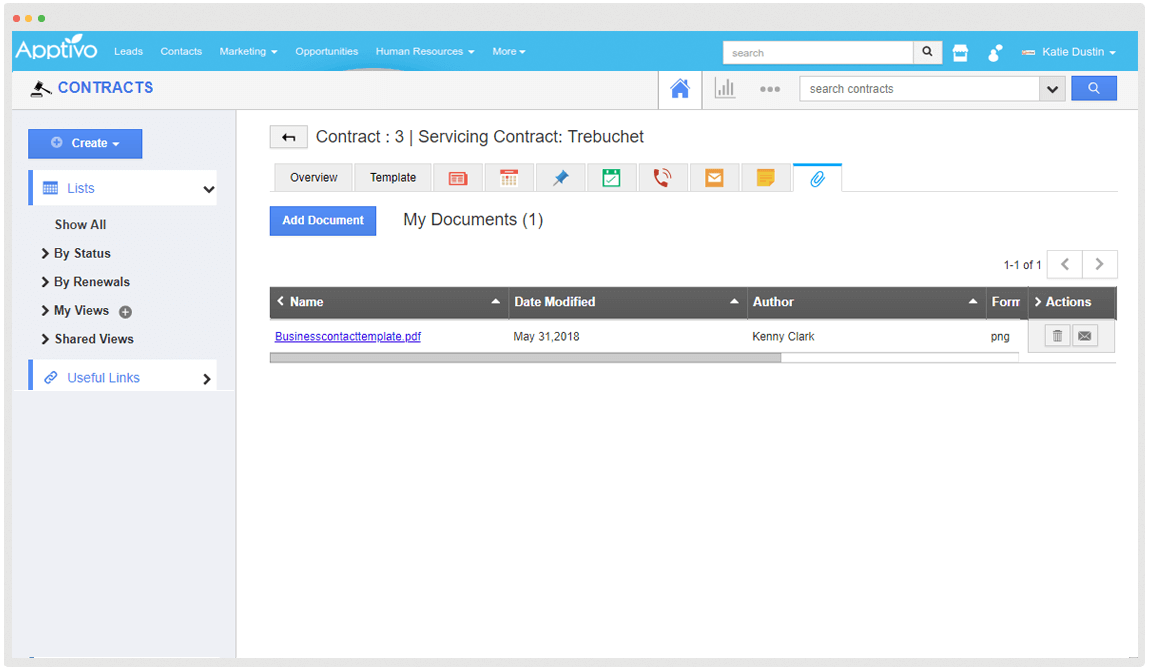This screenshot has height=670, width=1150.
Task: Click the Add Document button
Action: (323, 221)
